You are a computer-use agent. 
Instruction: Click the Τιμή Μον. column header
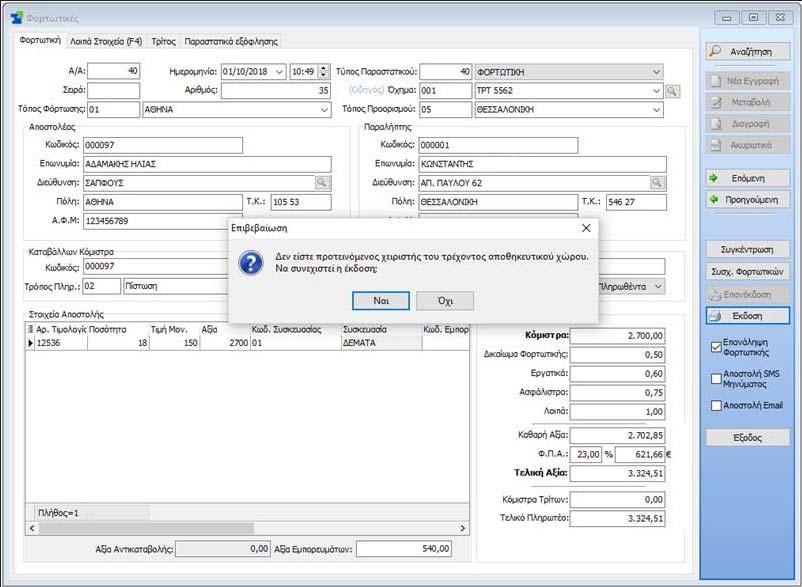[174, 330]
